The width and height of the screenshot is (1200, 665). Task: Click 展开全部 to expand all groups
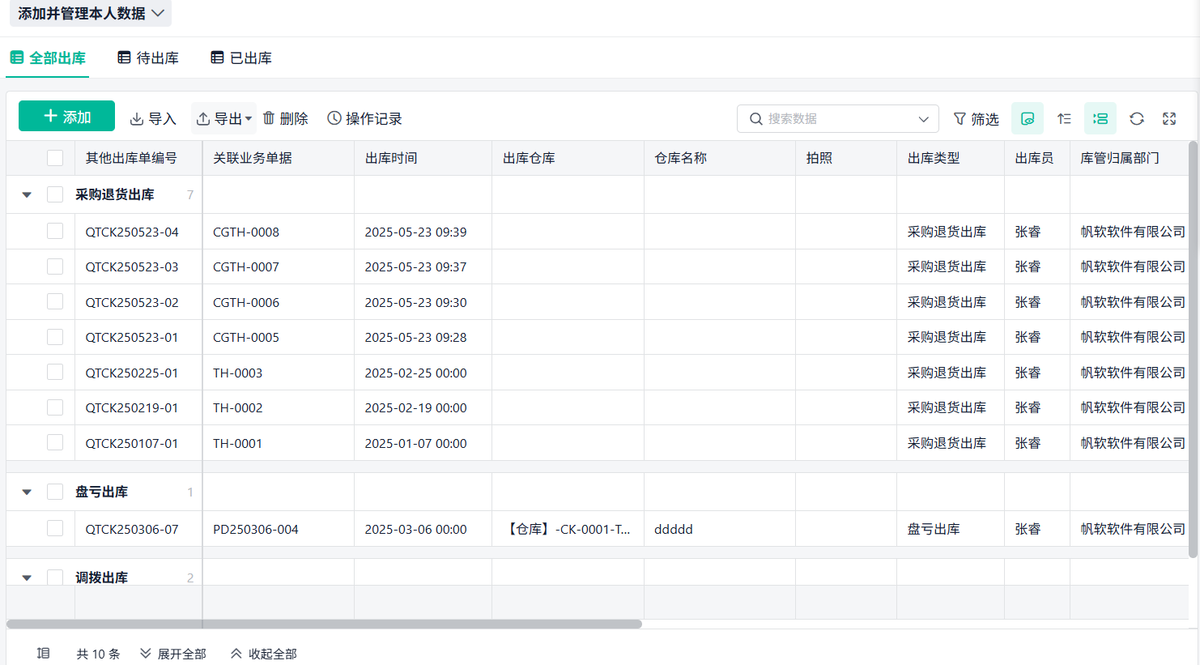coord(173,654)
